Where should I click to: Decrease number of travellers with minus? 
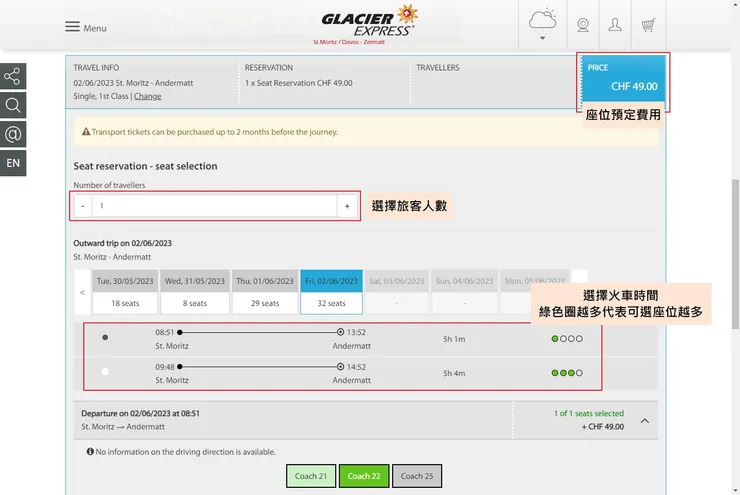[x=83, y=206]
